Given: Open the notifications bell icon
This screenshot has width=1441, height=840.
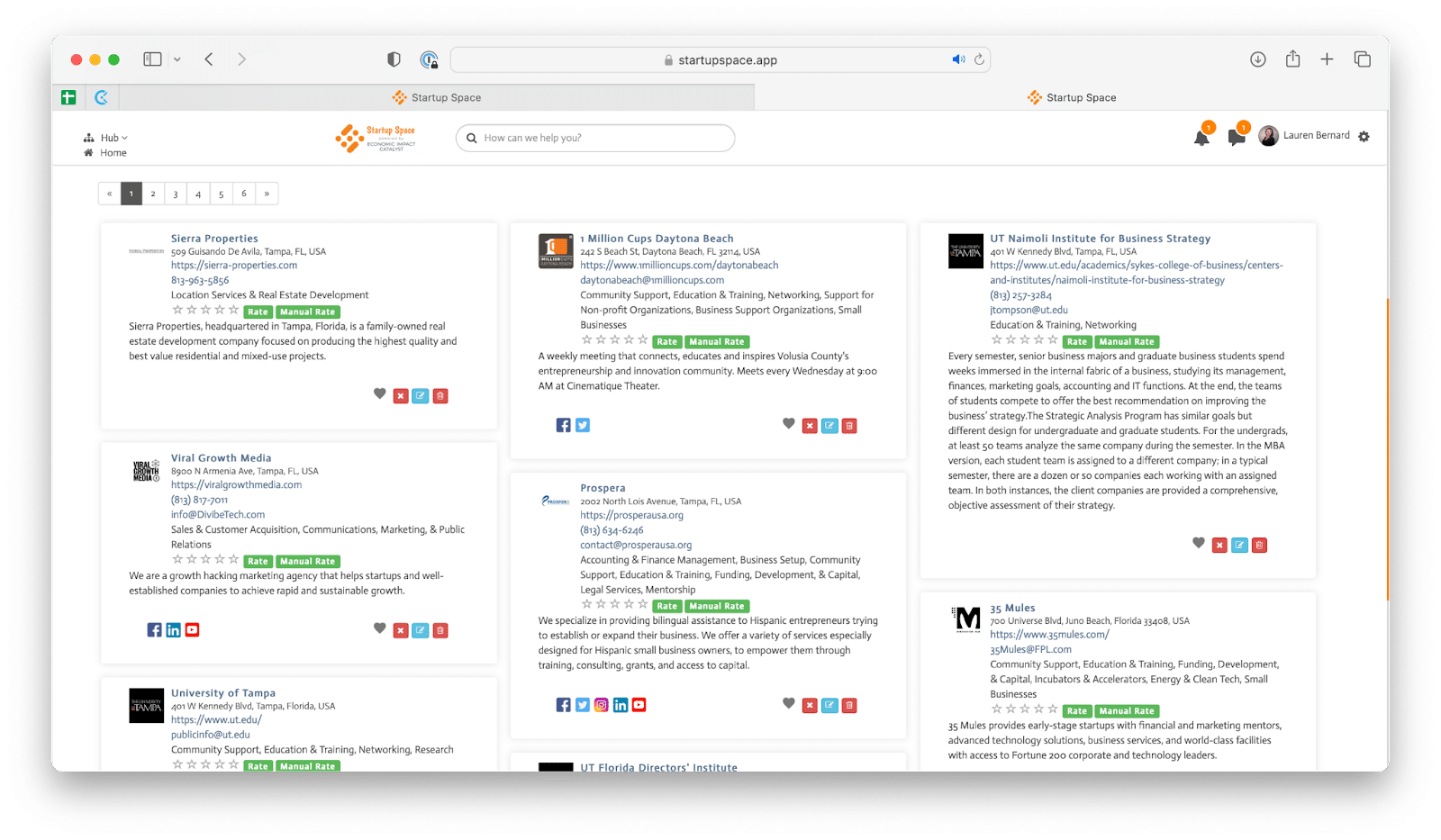Looking at the screenshot, I should point(1201,138).
